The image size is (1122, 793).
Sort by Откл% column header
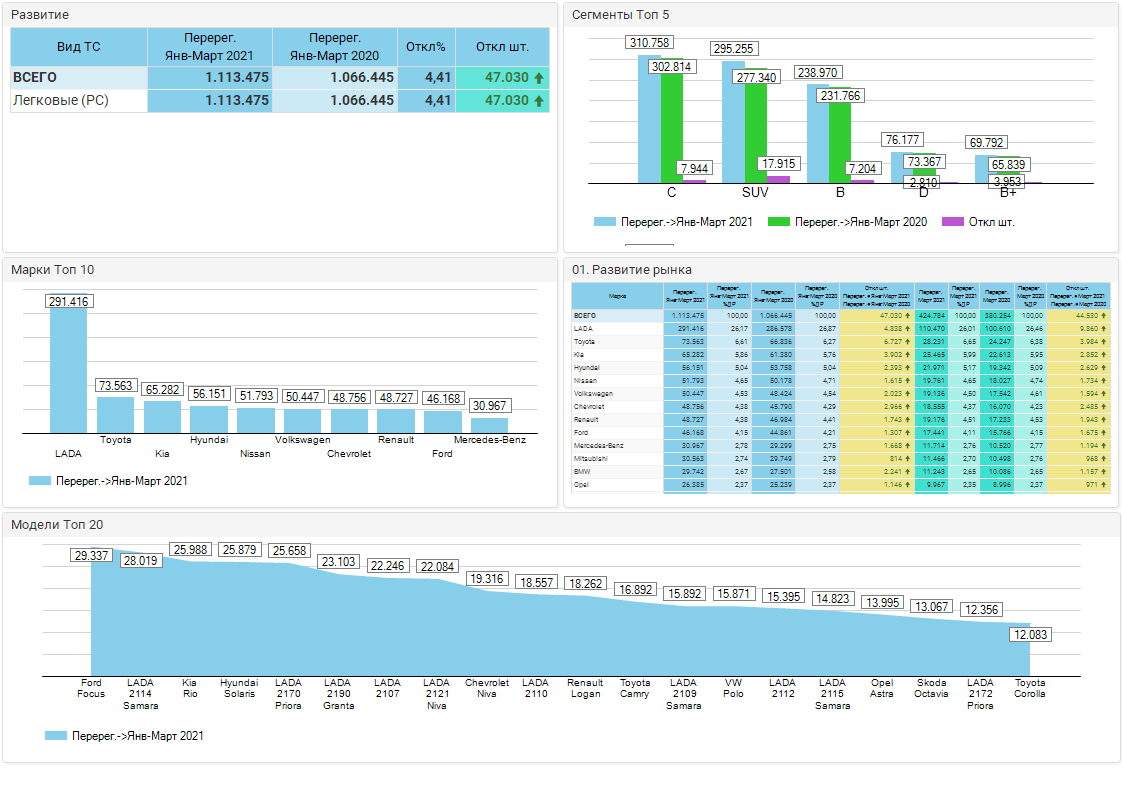[x=425, y=47]
